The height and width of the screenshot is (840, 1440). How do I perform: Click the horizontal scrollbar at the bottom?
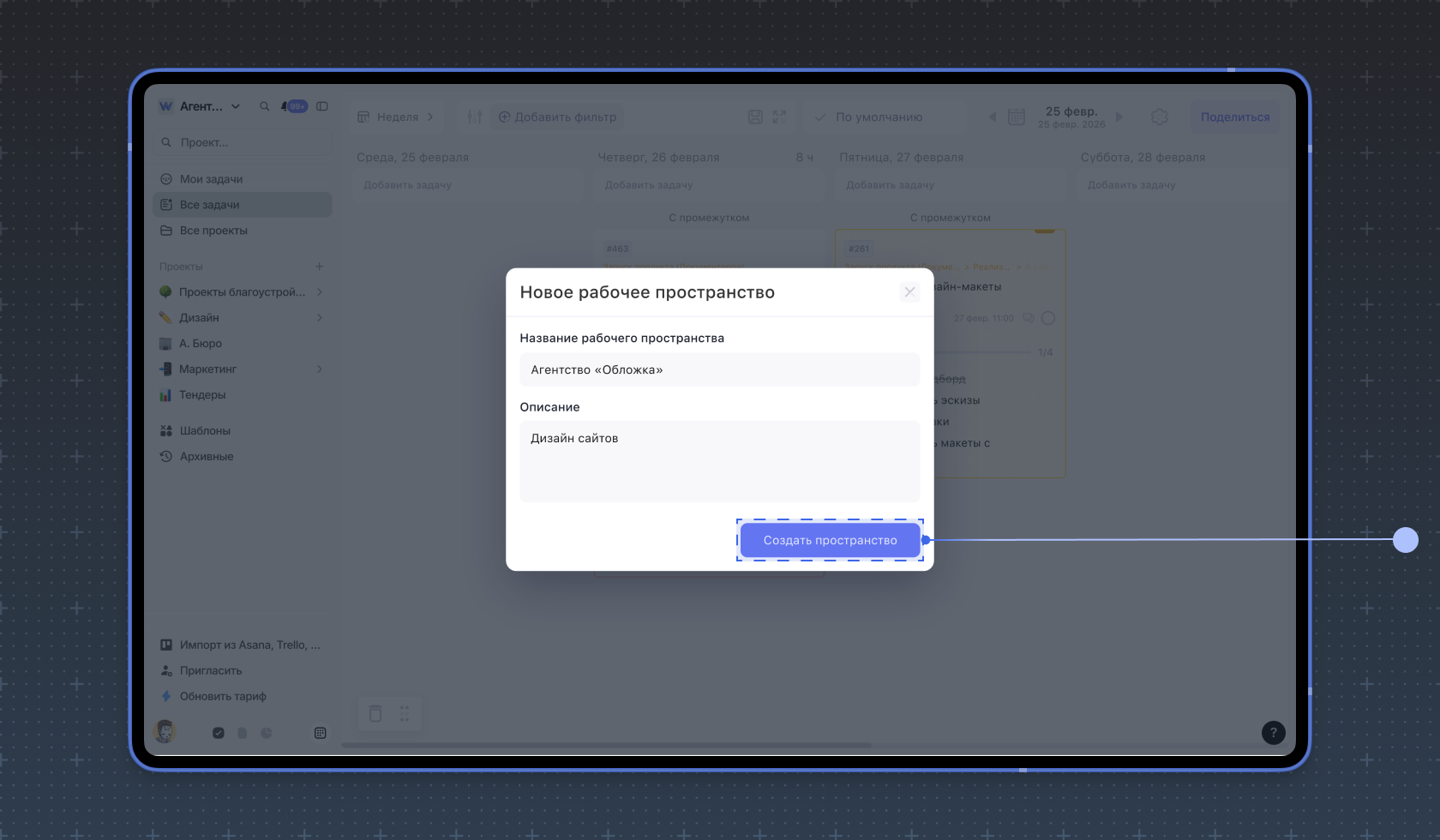click(606, 745)
